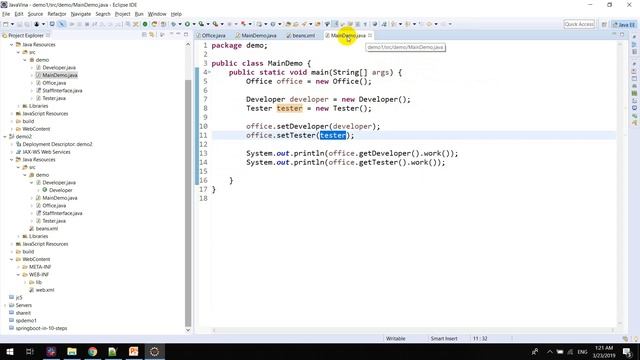
Task: Collapse the WEB-INF folder
Action: pos(18,275)
